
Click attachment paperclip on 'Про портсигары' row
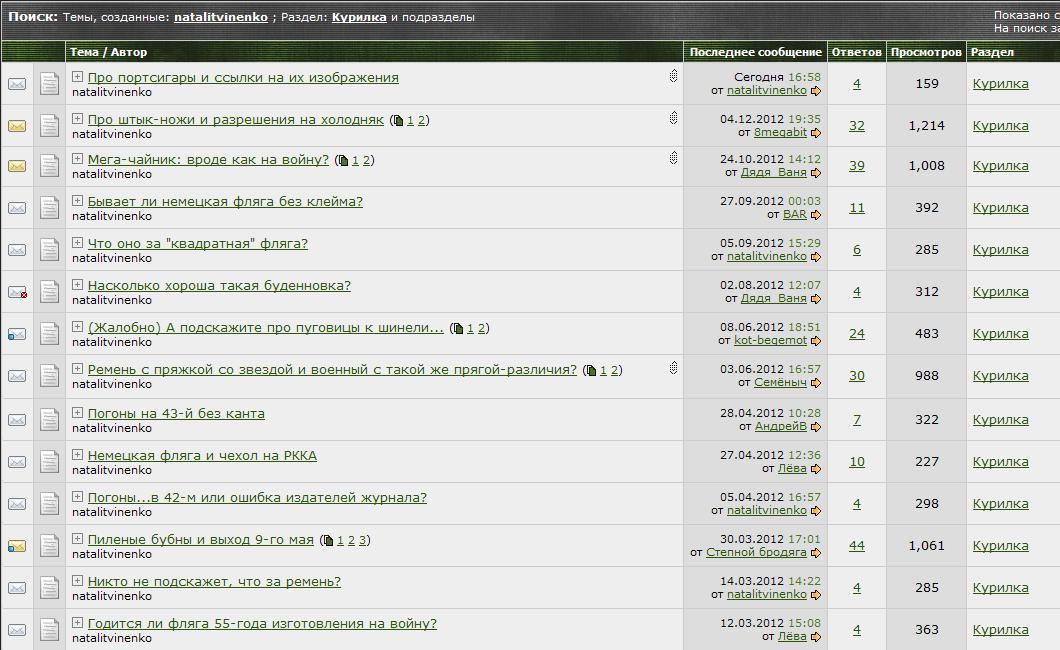pyautogui.click(x=673, y=76)
